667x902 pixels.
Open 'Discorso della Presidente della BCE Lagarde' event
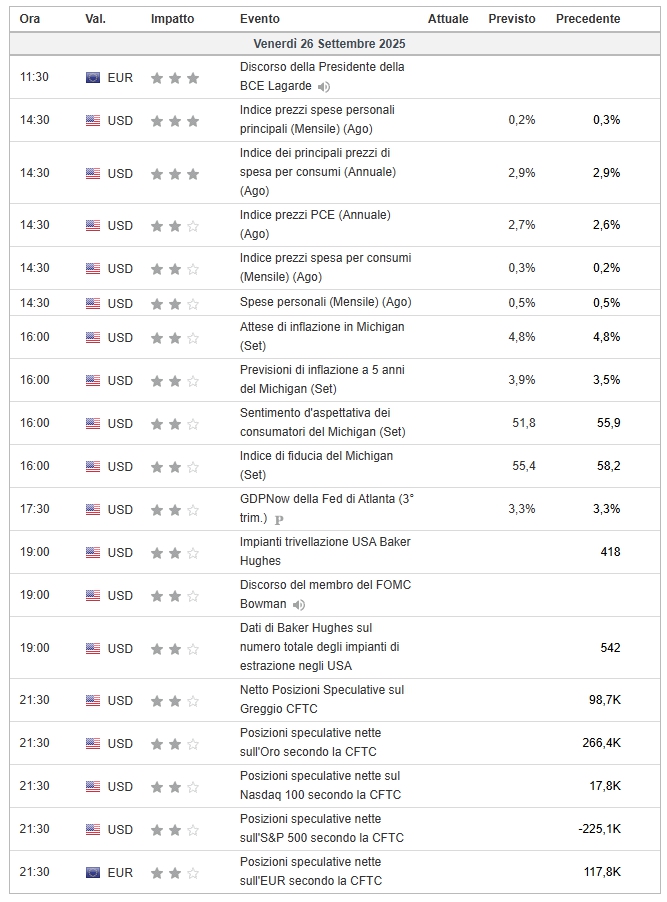322,67
